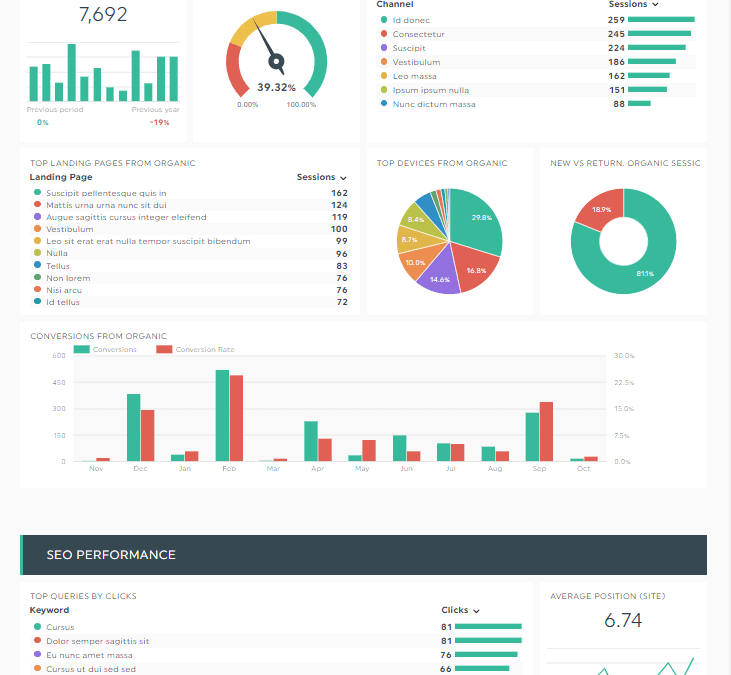Click the green dot beside Cursus keyword
Screen dimensions: 731x675
point(37,627)
